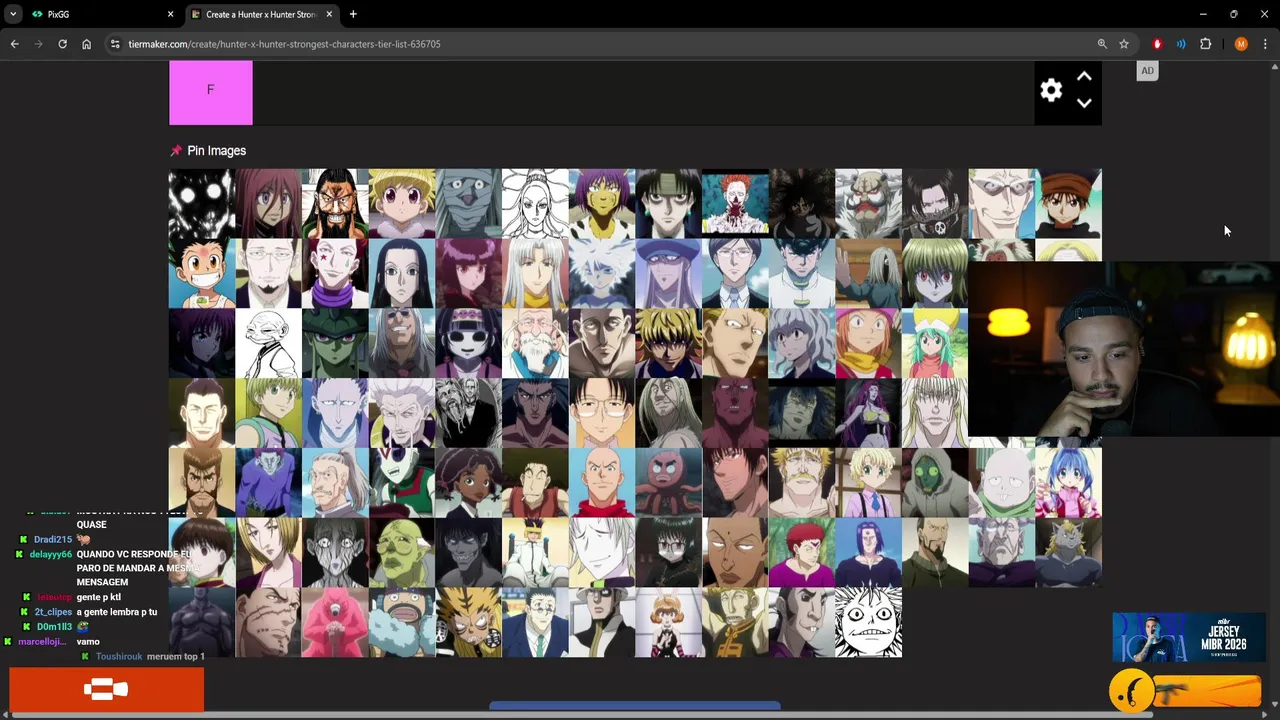This screenshot has width=1280, height=720.
Task: Pick the orange-haired girl with bunny ears
Action: [x=668, y=623]
